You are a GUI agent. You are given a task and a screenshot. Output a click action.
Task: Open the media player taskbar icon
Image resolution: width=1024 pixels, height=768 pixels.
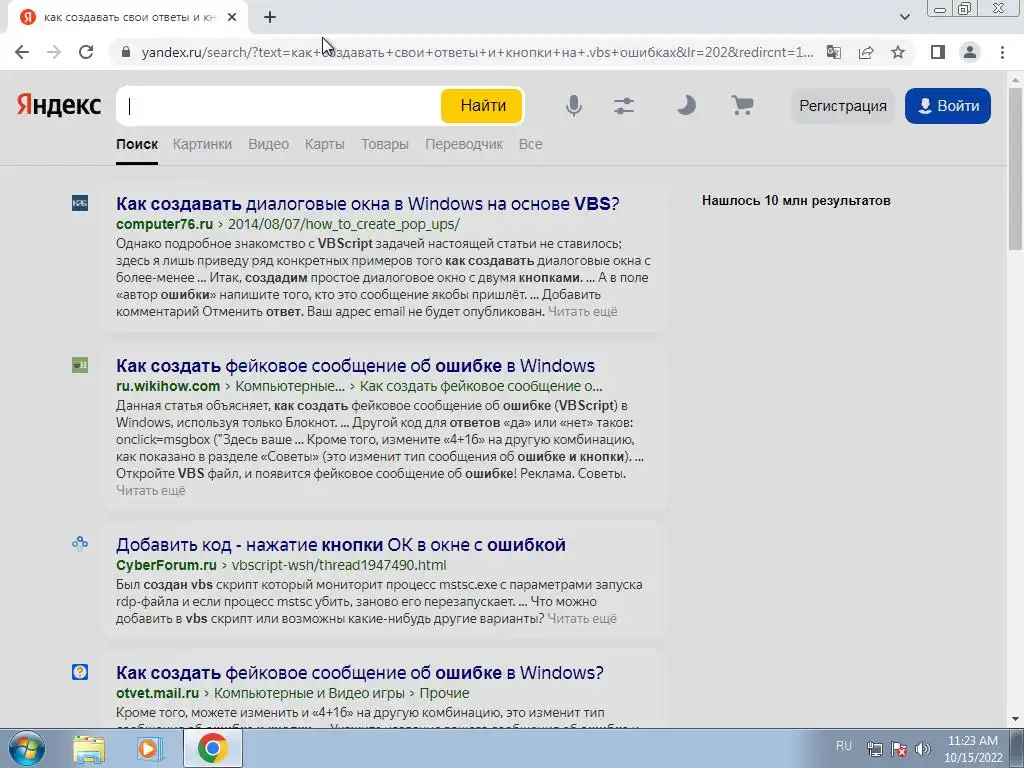pos(150,749)
